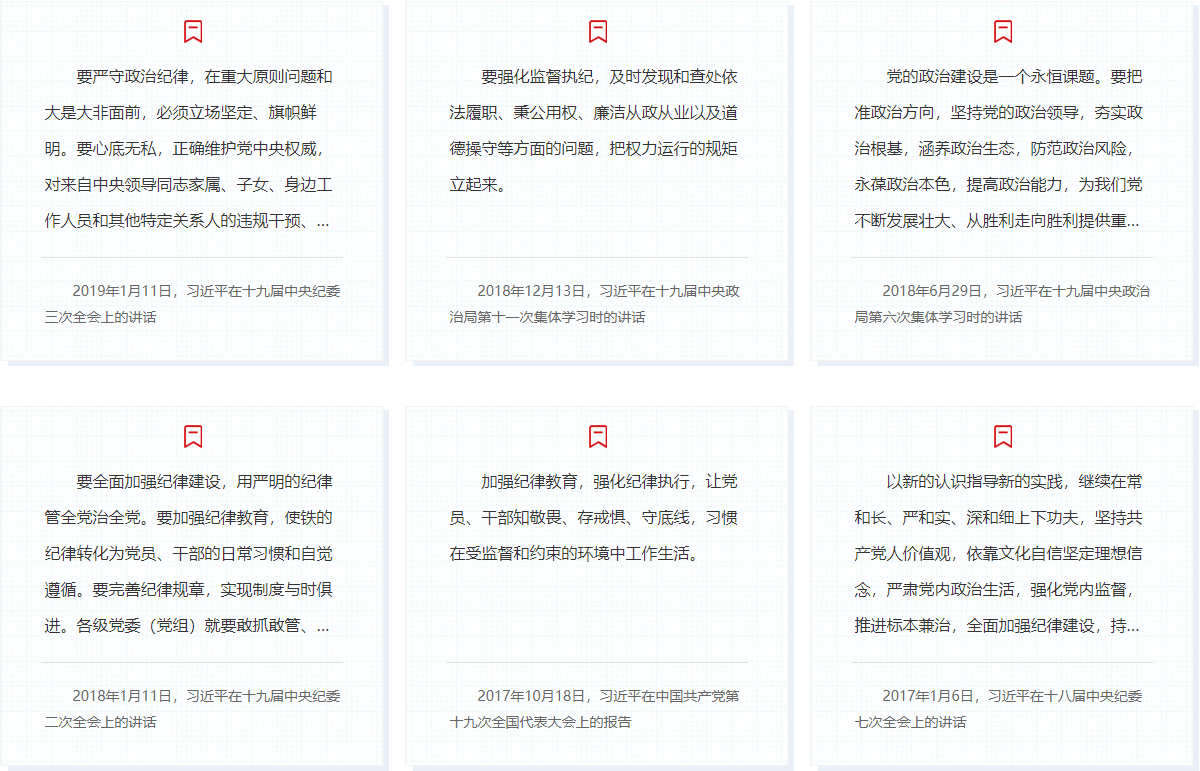Select the 2017年10月18日 report source caption
This screenshot has height=771, width=1200.
[596, 708]
